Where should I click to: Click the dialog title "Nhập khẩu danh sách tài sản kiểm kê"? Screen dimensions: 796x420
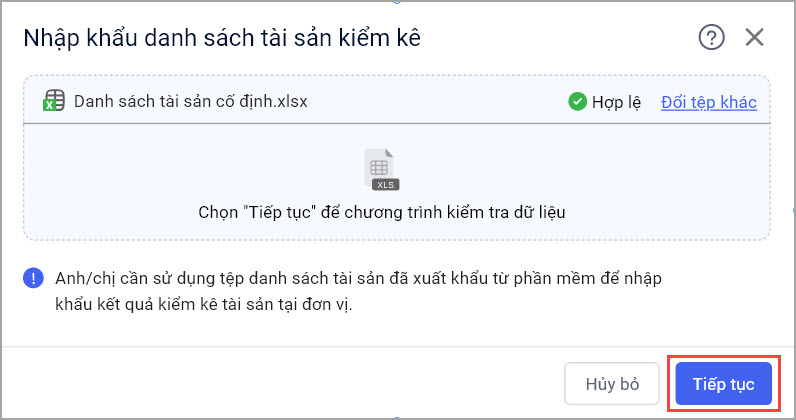(x=222, y=38)
